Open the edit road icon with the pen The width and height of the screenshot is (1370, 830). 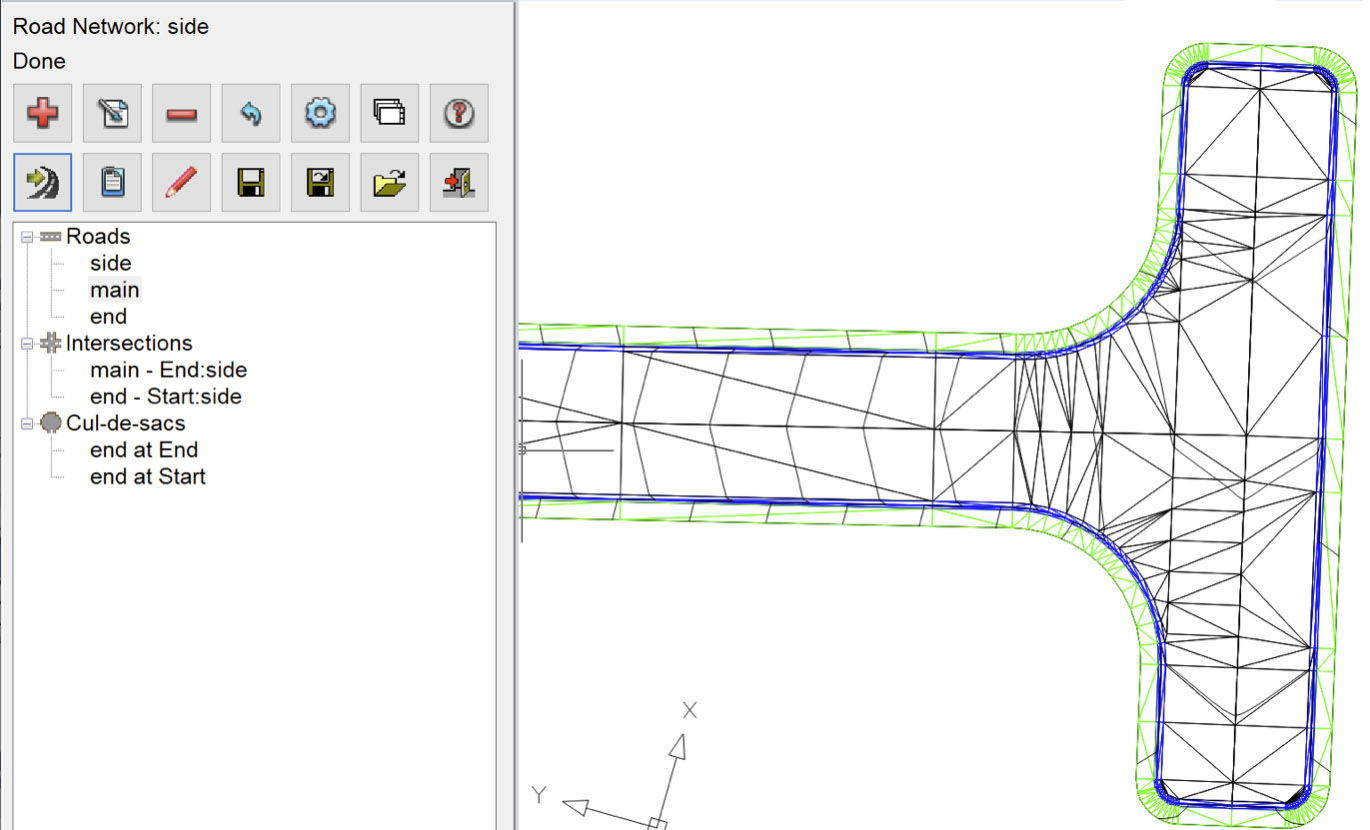click(x=112, y=112)
